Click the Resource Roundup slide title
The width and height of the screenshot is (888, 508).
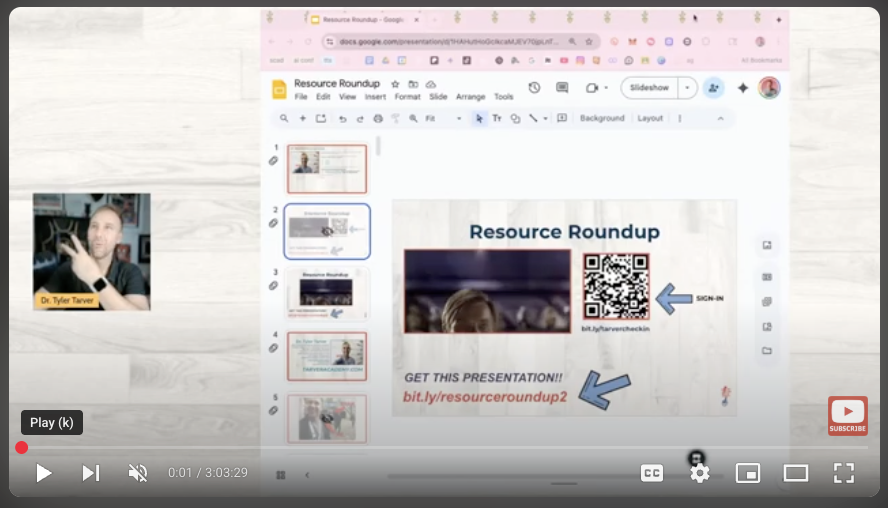pos(564,232)
